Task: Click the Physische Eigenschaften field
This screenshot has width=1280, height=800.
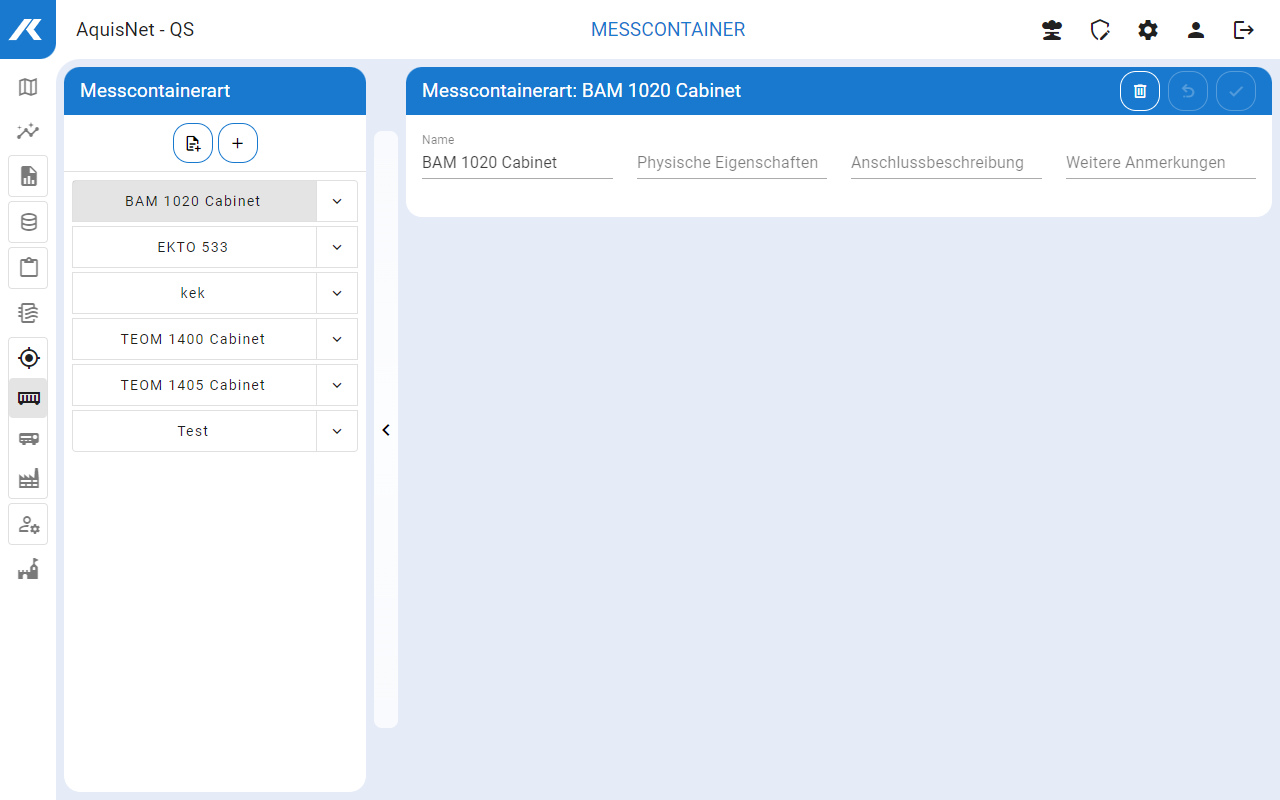Action: click(731, 163)
